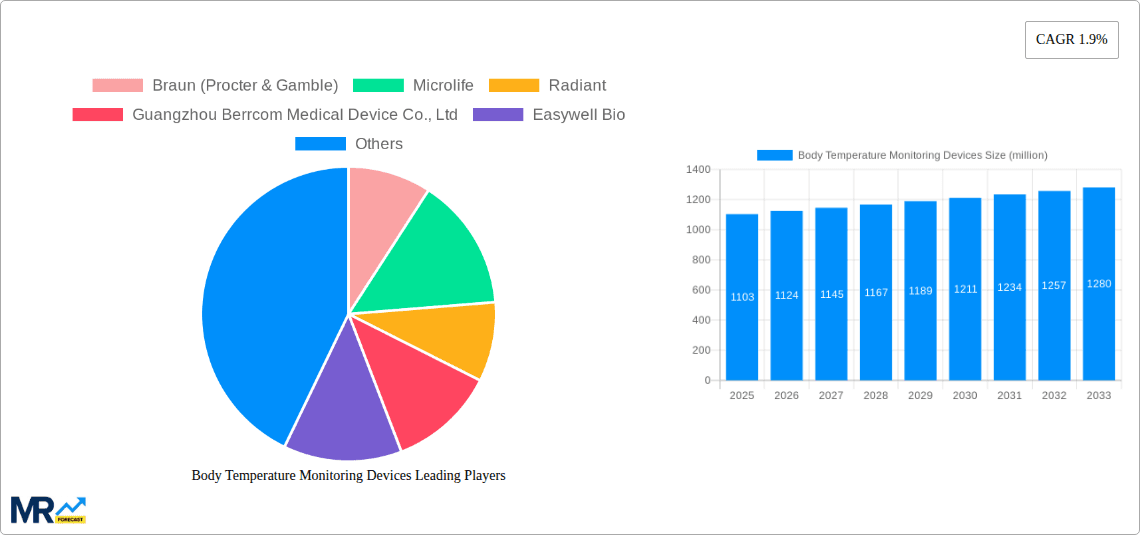Toggle the Others blue legend swatch

(320, 144)
